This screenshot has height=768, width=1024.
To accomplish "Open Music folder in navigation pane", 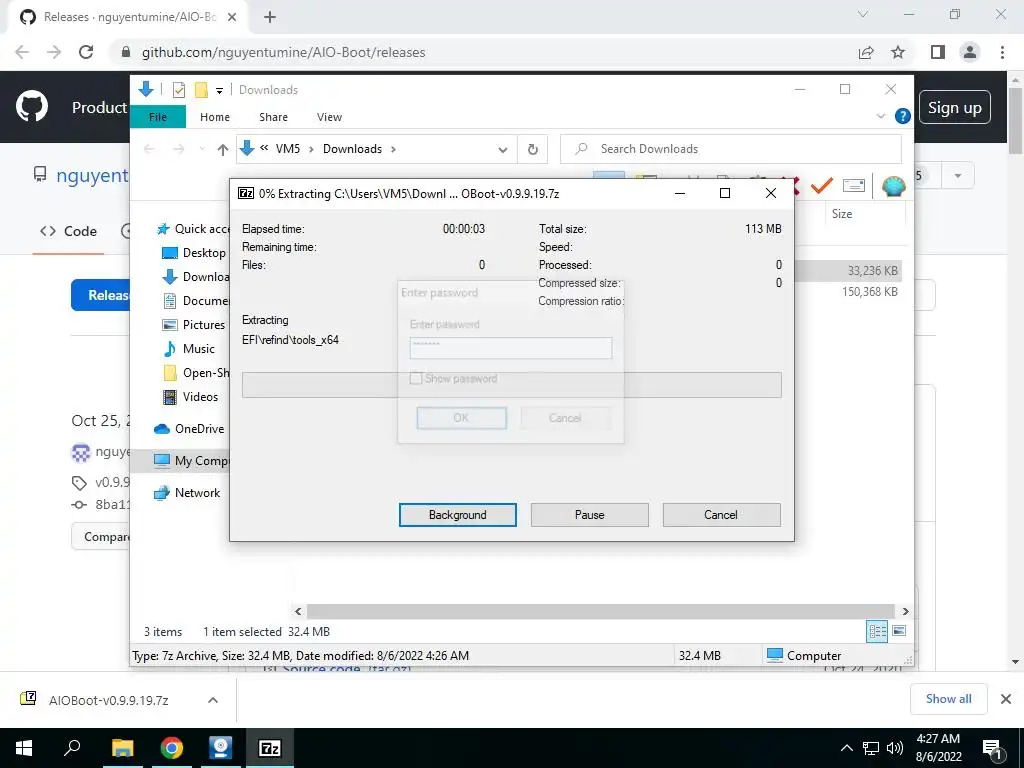I will tap(189, 349).
